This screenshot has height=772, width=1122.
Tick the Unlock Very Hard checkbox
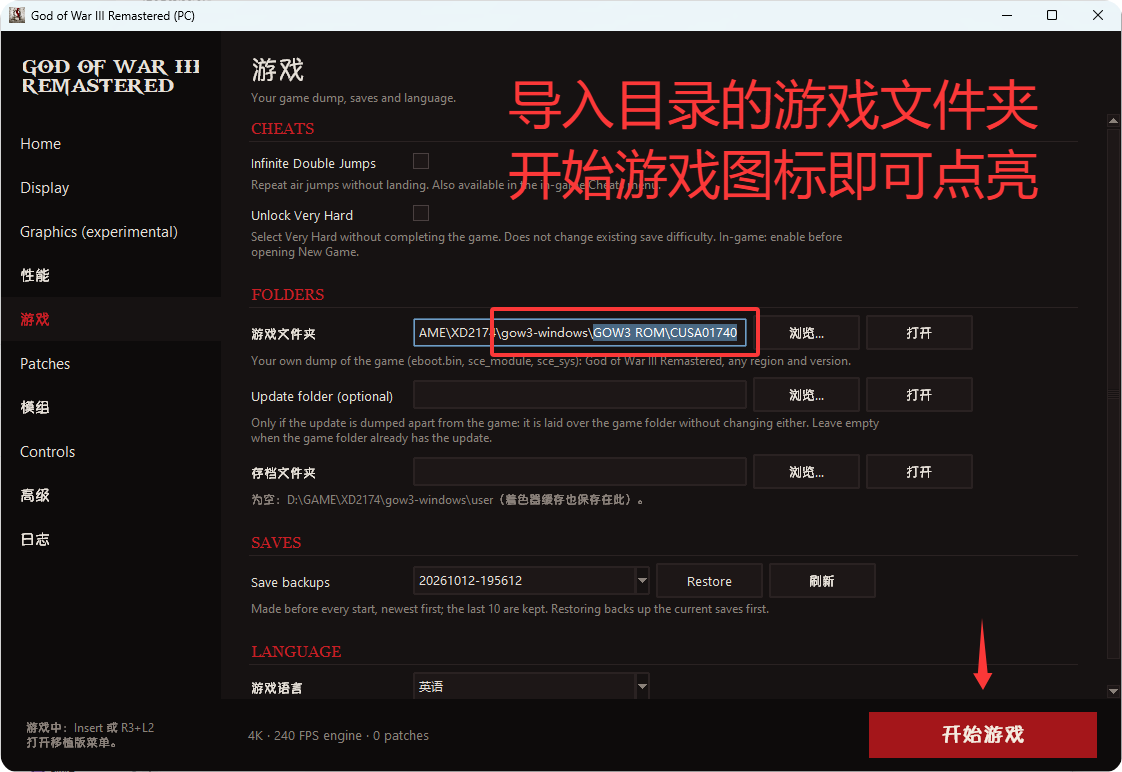coord(421,213)
